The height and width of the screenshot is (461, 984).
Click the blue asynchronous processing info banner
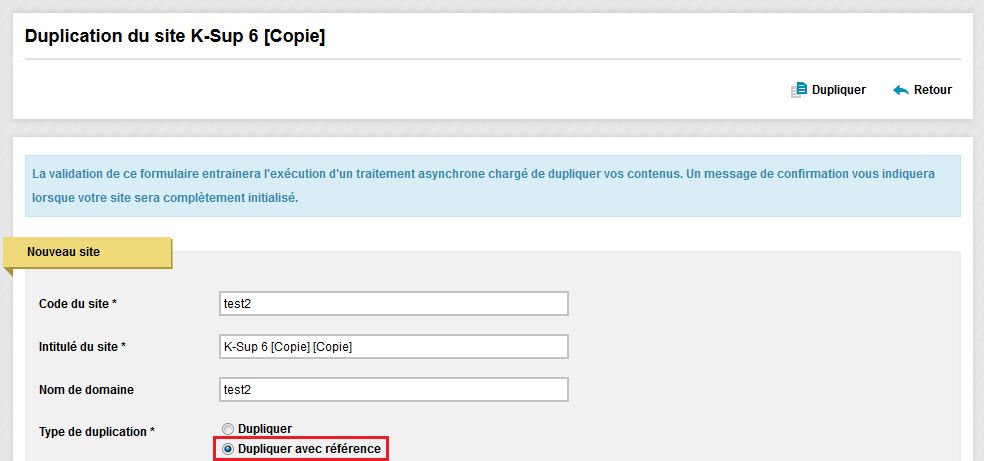pos(493,186)
